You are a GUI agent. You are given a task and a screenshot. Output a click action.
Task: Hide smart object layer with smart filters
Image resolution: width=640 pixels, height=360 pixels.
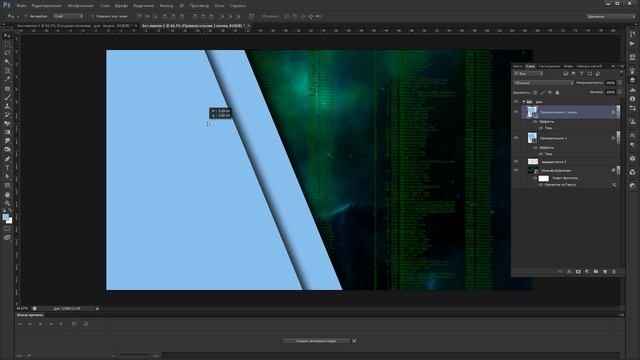[x=516, y=170]
